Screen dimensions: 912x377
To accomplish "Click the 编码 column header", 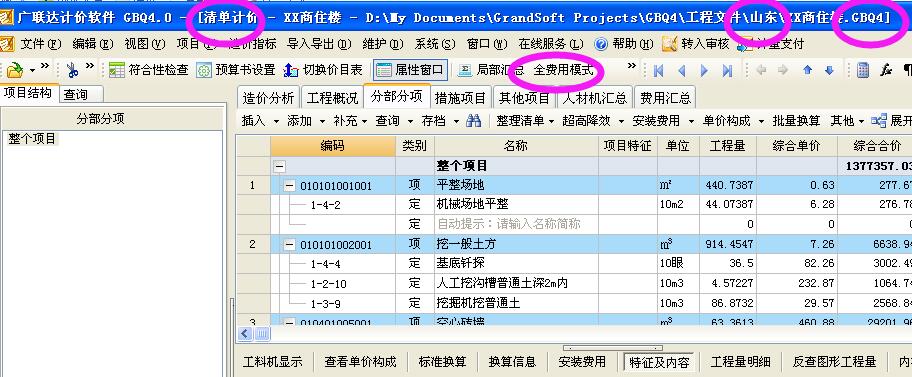I will (333, 146).
